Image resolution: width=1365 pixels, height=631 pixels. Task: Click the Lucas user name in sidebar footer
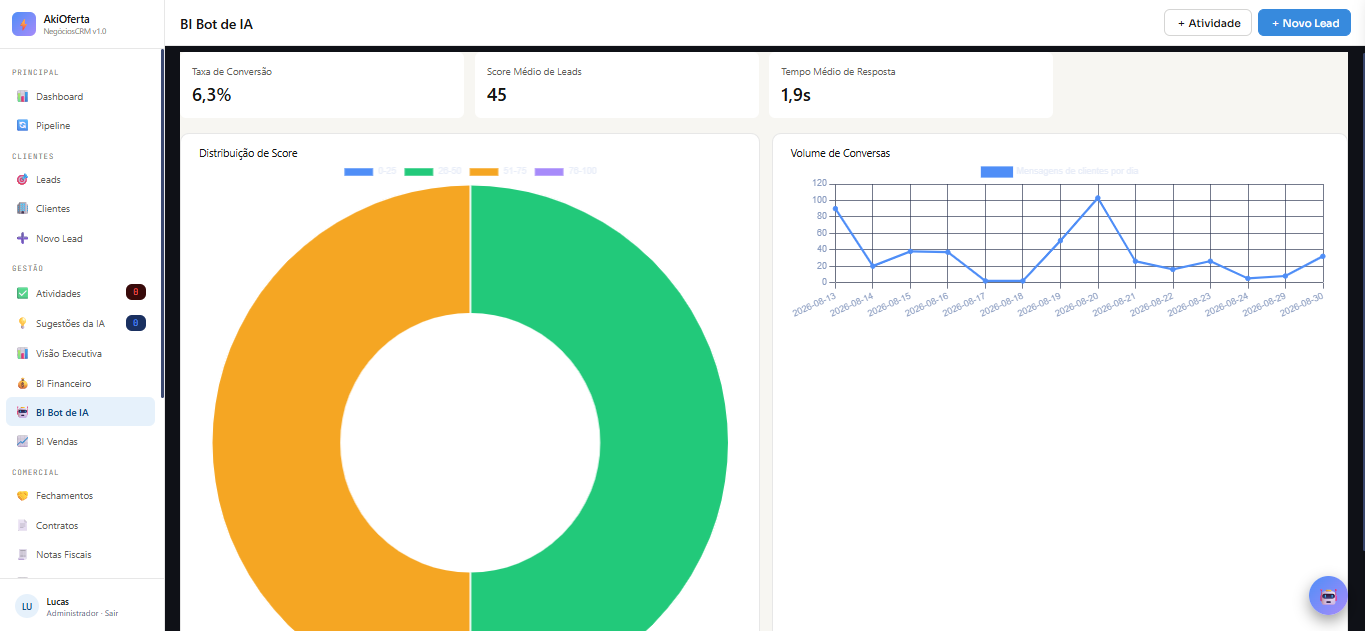58,601
